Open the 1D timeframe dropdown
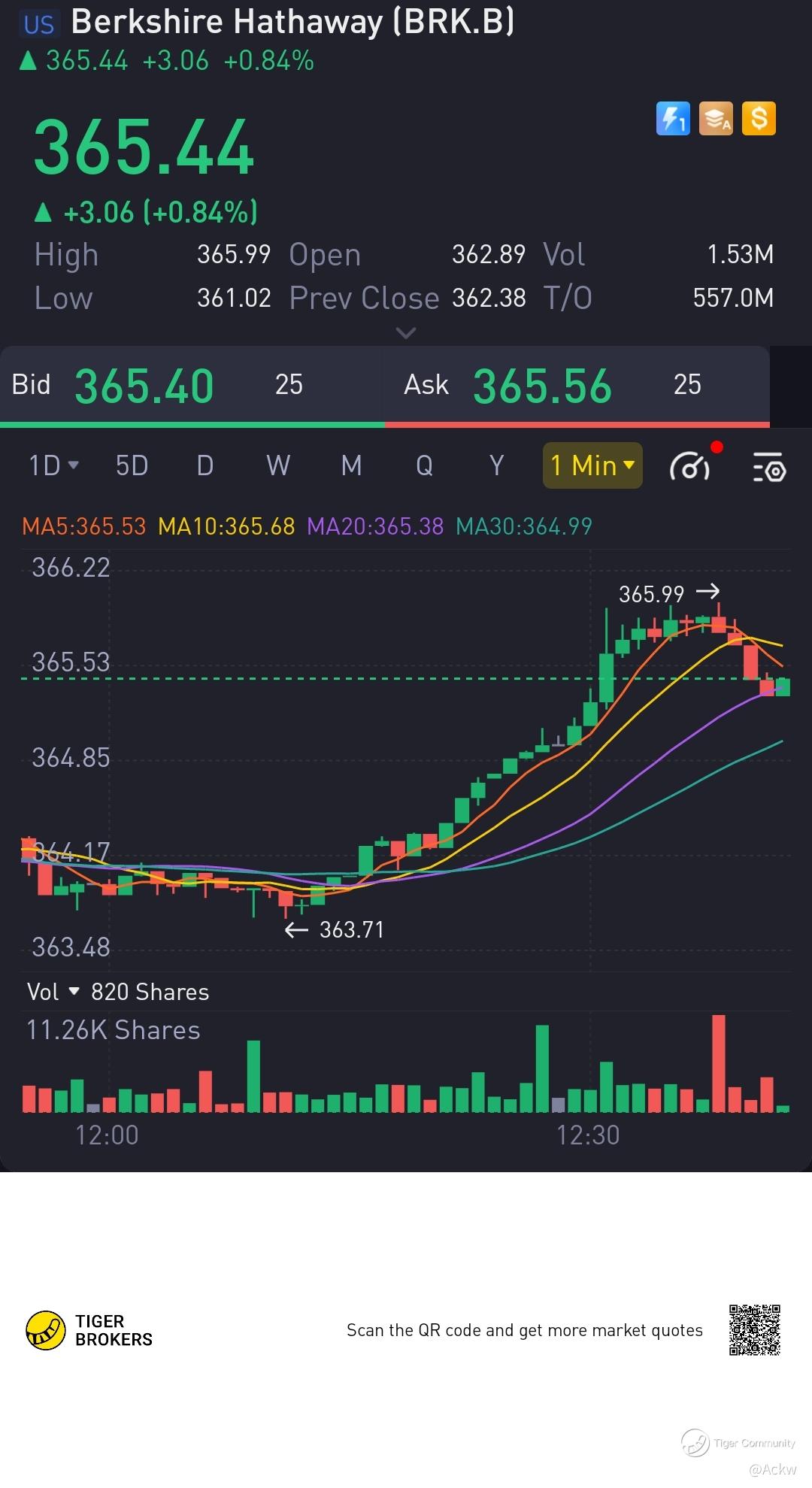Screen dimensions: 812x1488 [53, 465]
